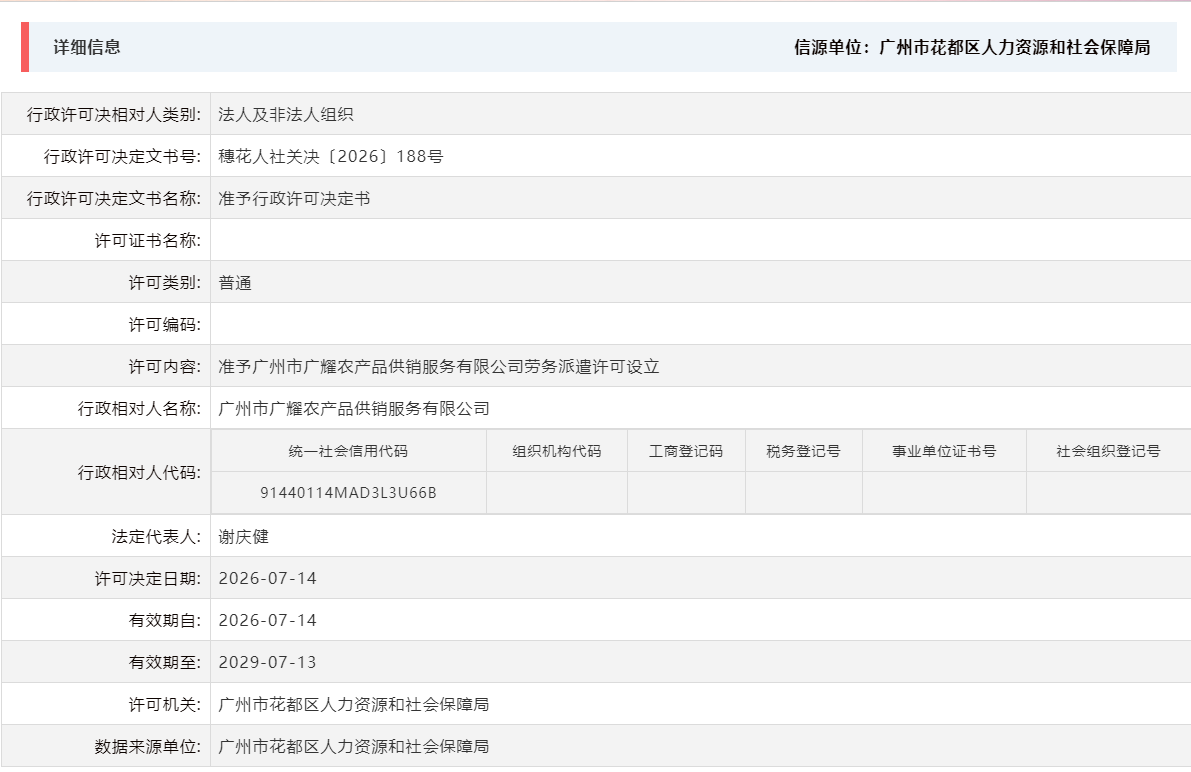Click the 许可类别 label
This screenshot has height=772, width=1191.
[165, 283]
